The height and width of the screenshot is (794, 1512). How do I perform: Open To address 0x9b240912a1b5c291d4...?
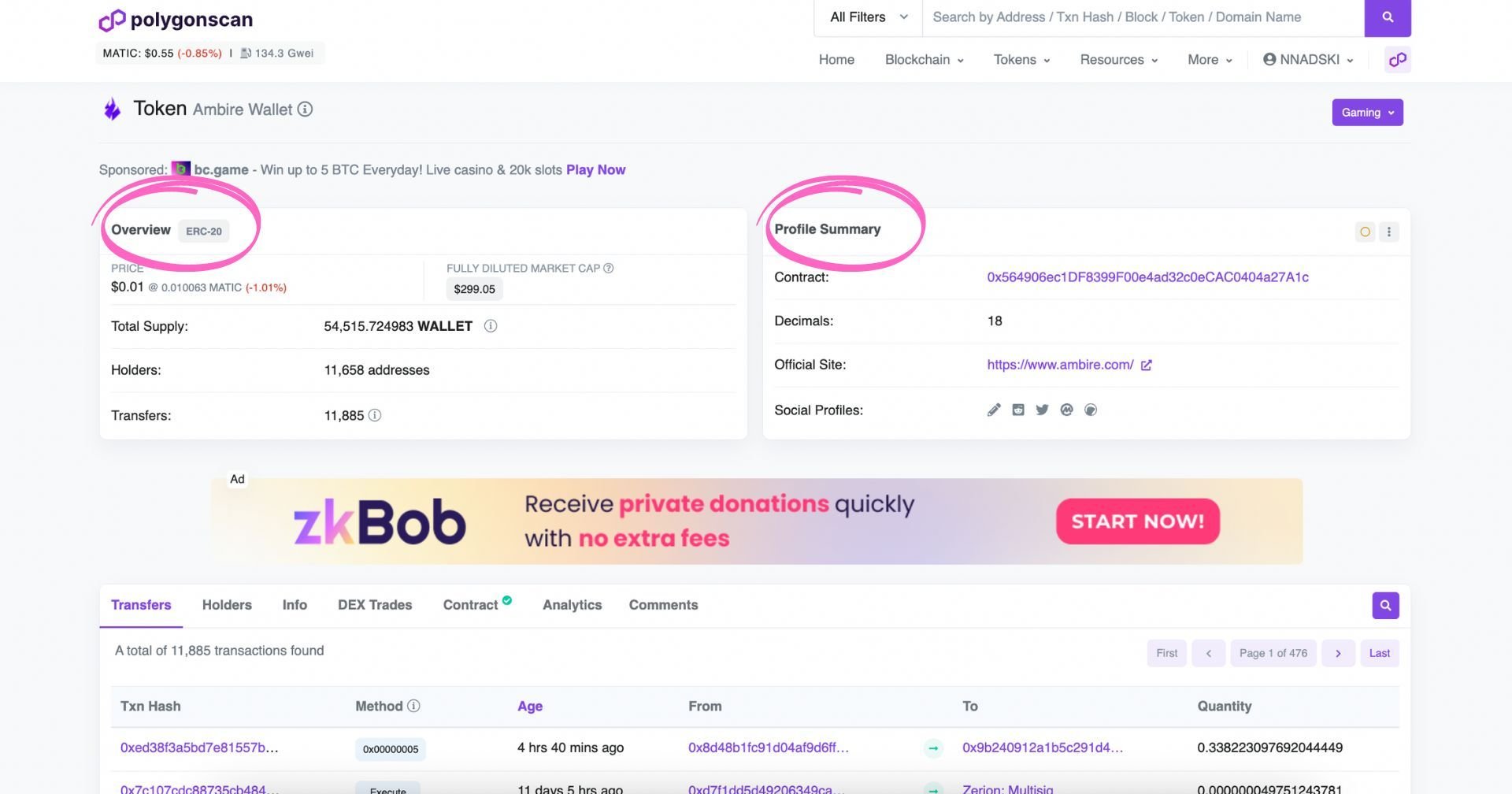pos(1043,748)
